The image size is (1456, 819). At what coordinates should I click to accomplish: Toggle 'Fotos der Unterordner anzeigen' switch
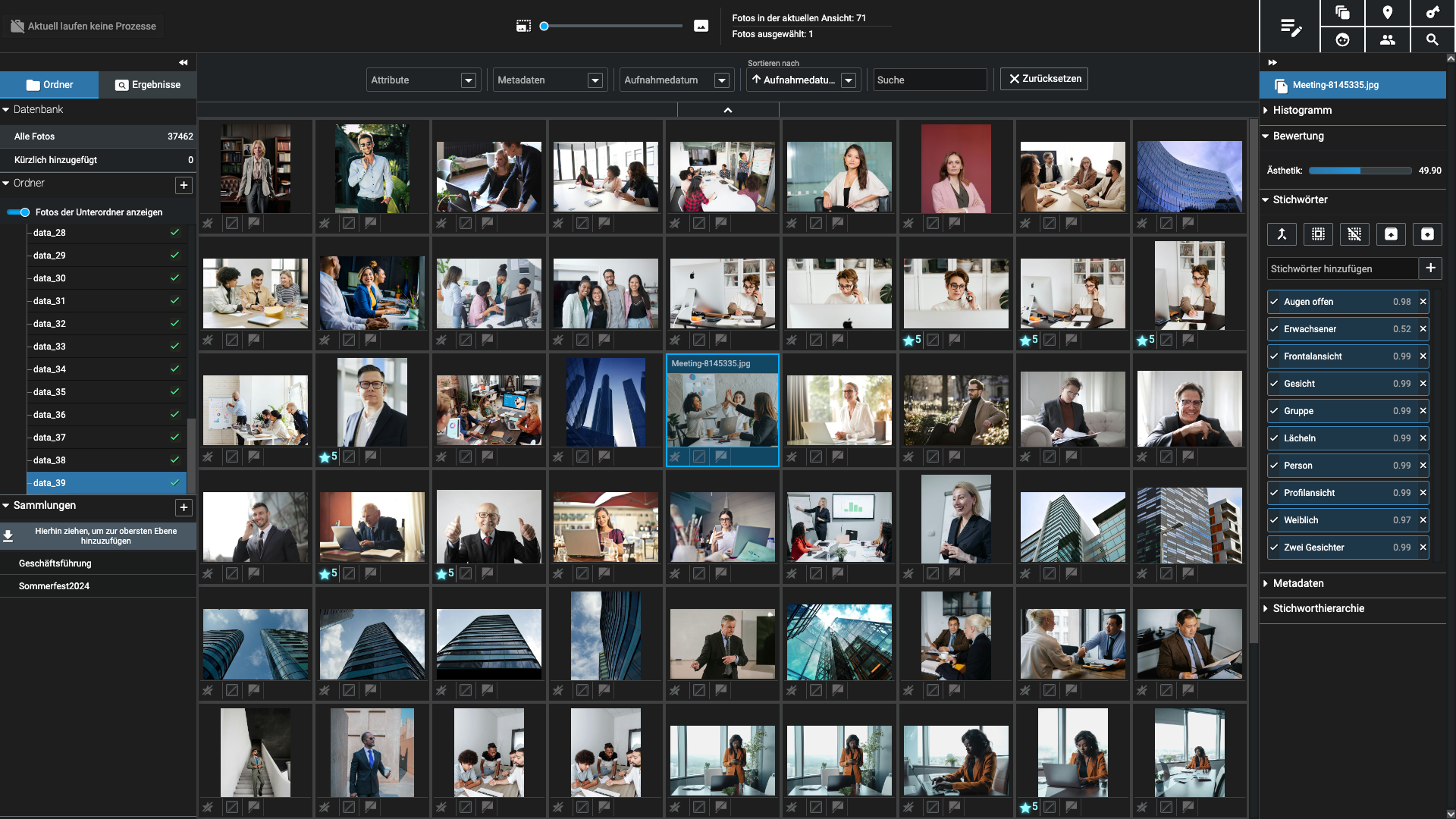tap(19, 212)
